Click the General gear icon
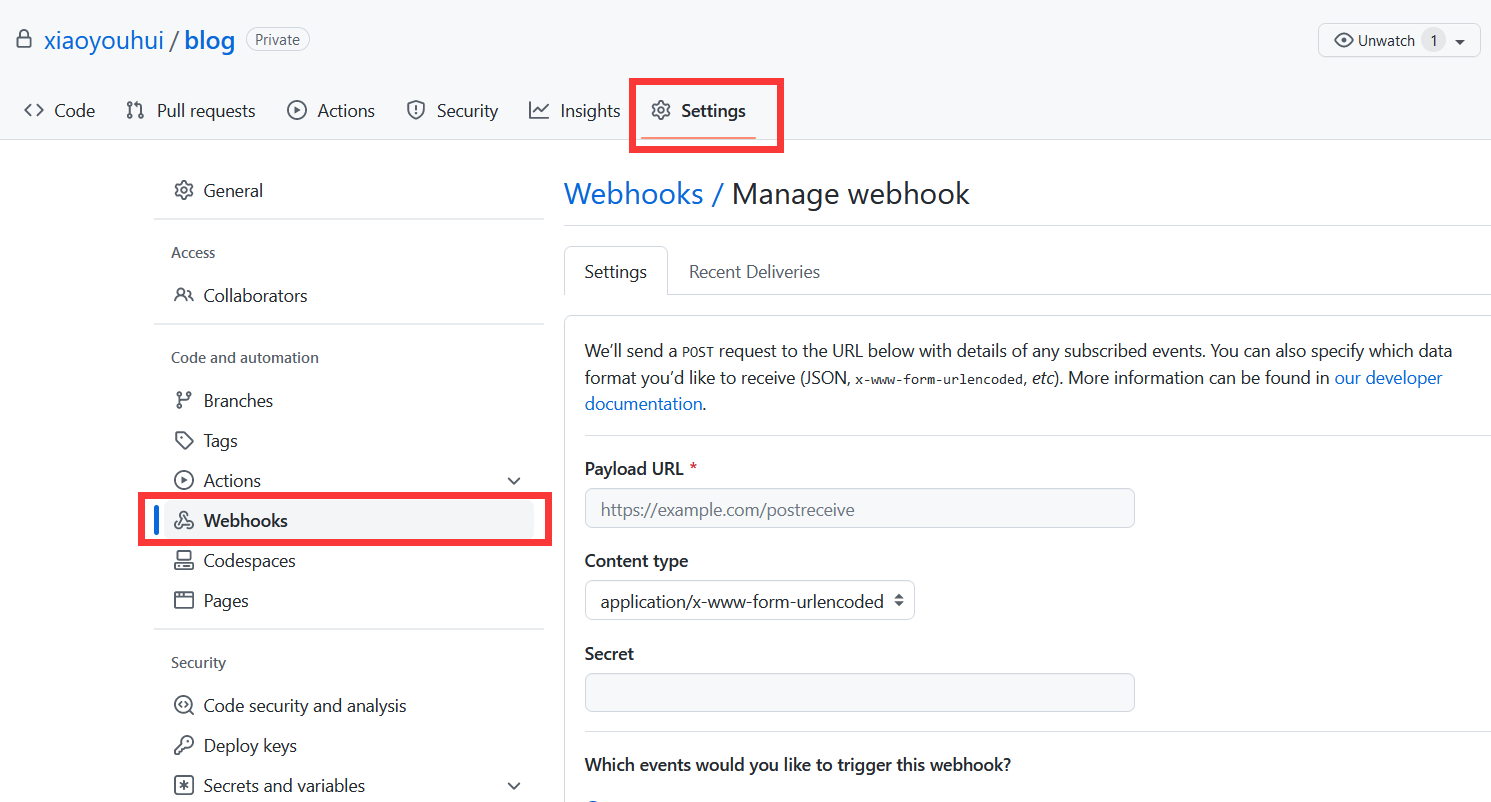Viewport: 1491px width, 802px height. click(184, 191)
